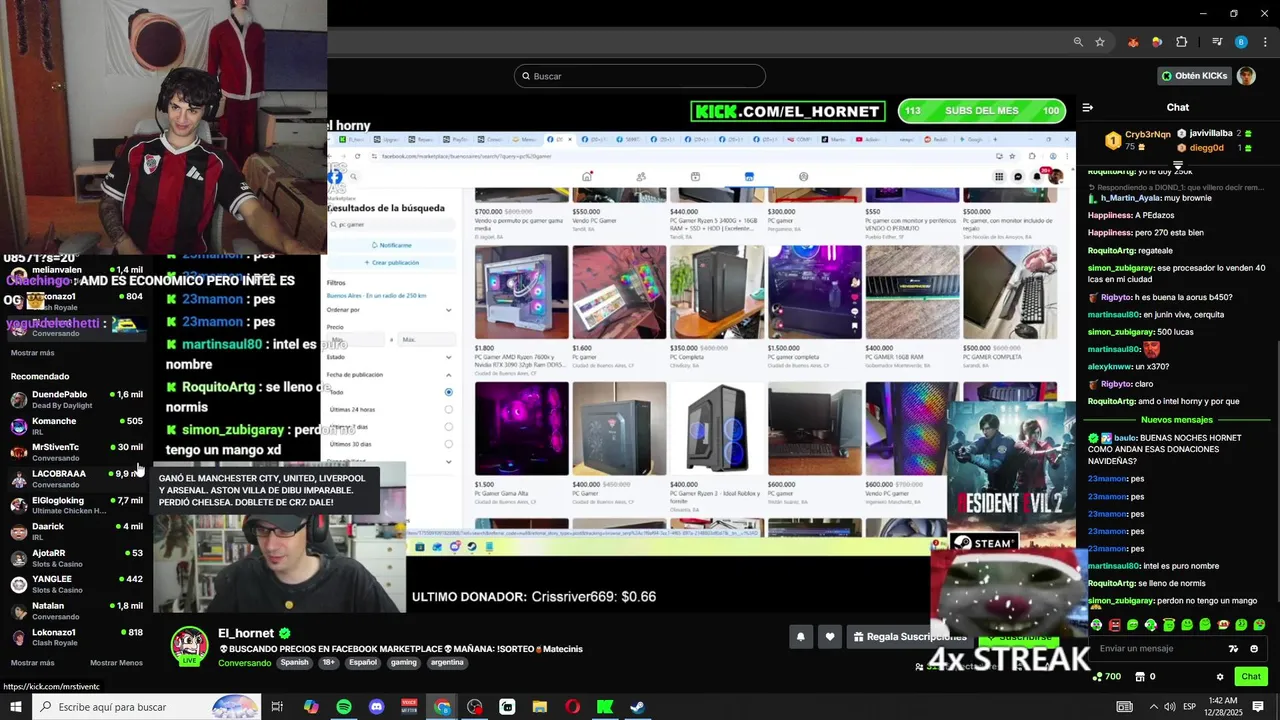Expand 'Estado' filter in Marketplace
Image resolution: width=1280 pixels, height=720 pixels.
[x=448, y=357]
